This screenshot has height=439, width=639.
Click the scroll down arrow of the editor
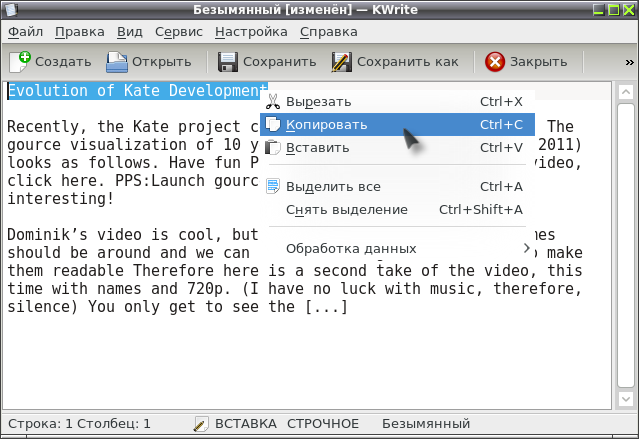pos(626,399)
